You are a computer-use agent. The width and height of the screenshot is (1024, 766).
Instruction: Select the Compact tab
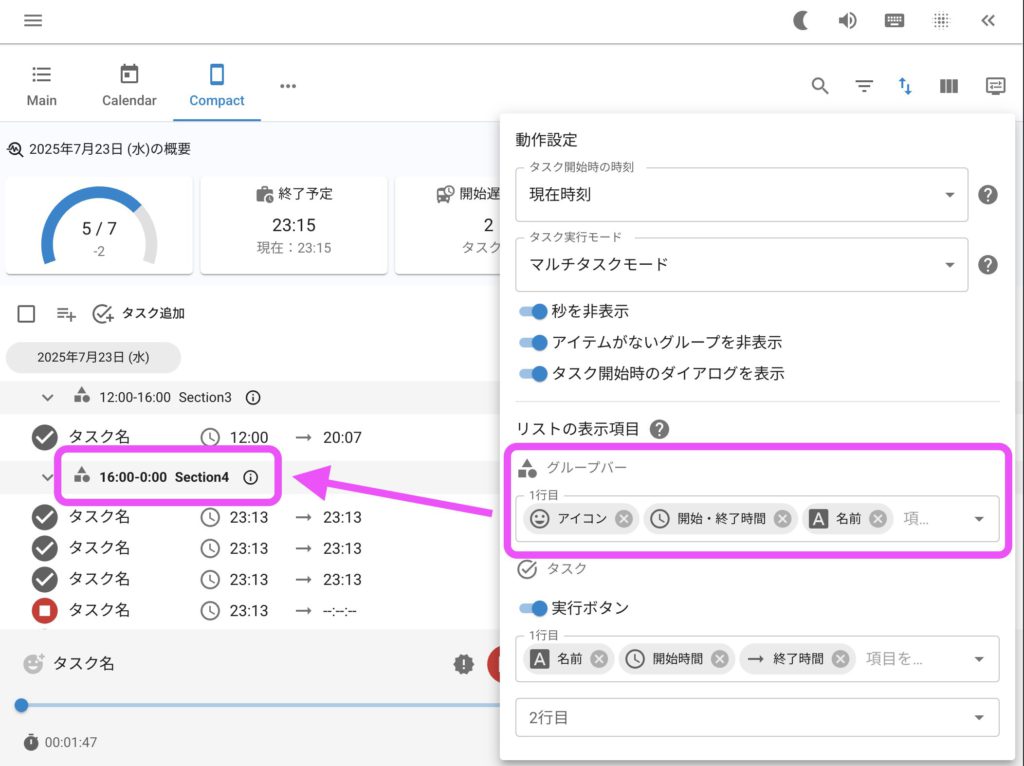pos(217,86)
